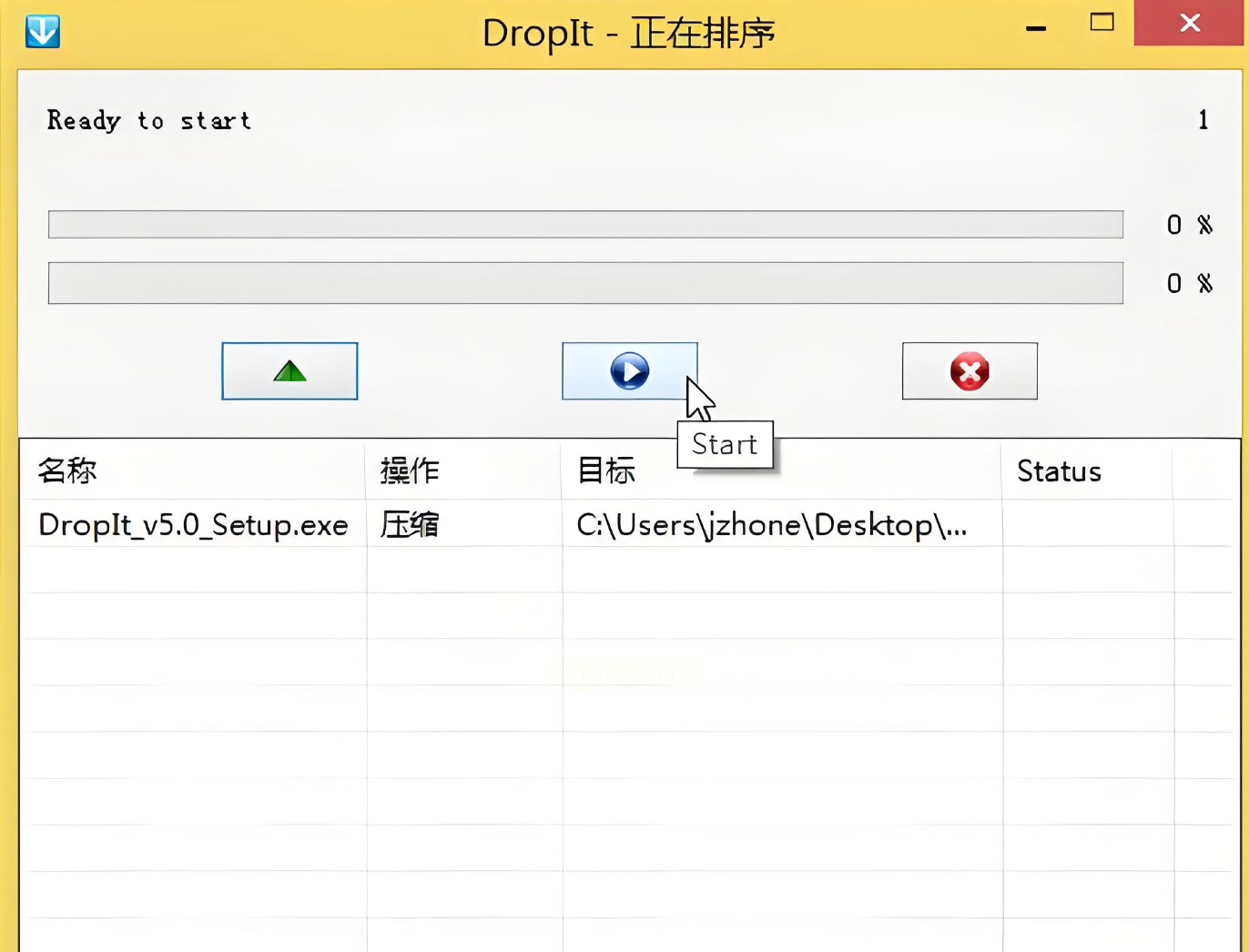Click the 目标 column header
The image size is (1249, 952).
(x=781, y=471)
